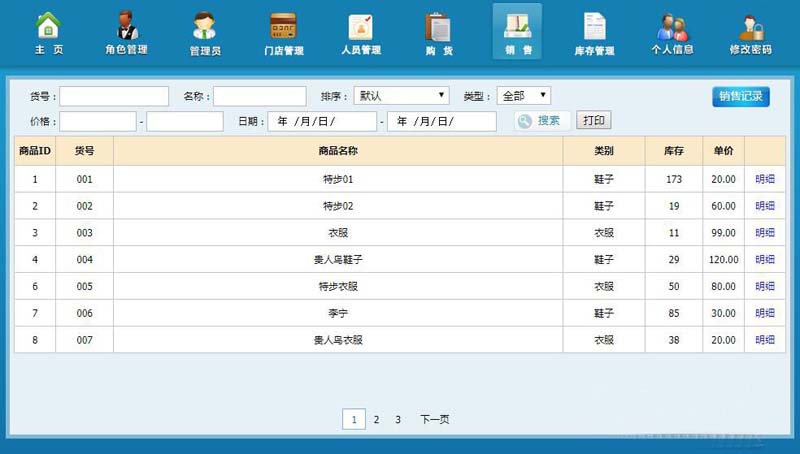
Task: Click 下一页 next page link
Action: [x=434, y=420]
